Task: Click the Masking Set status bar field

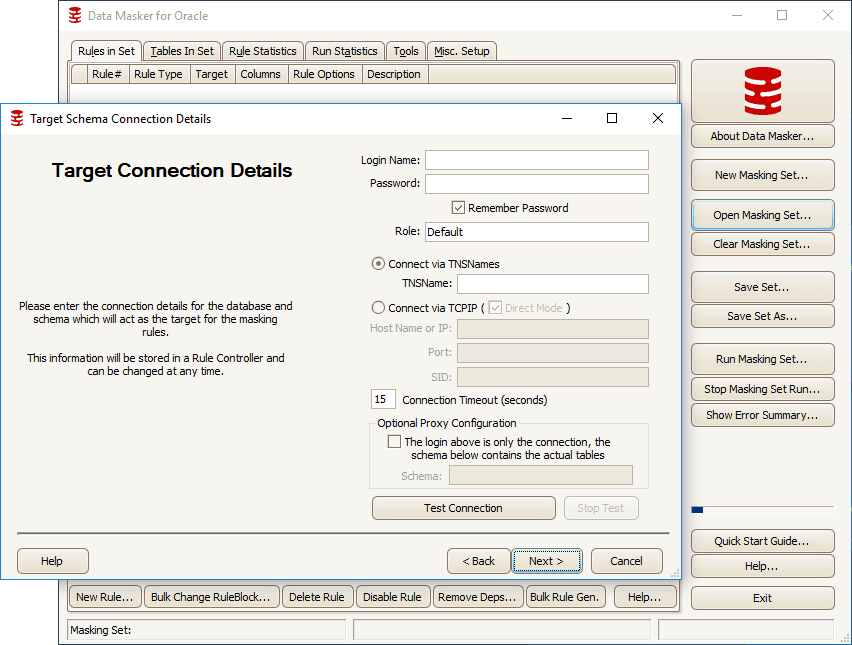Action: click(206, 630)
